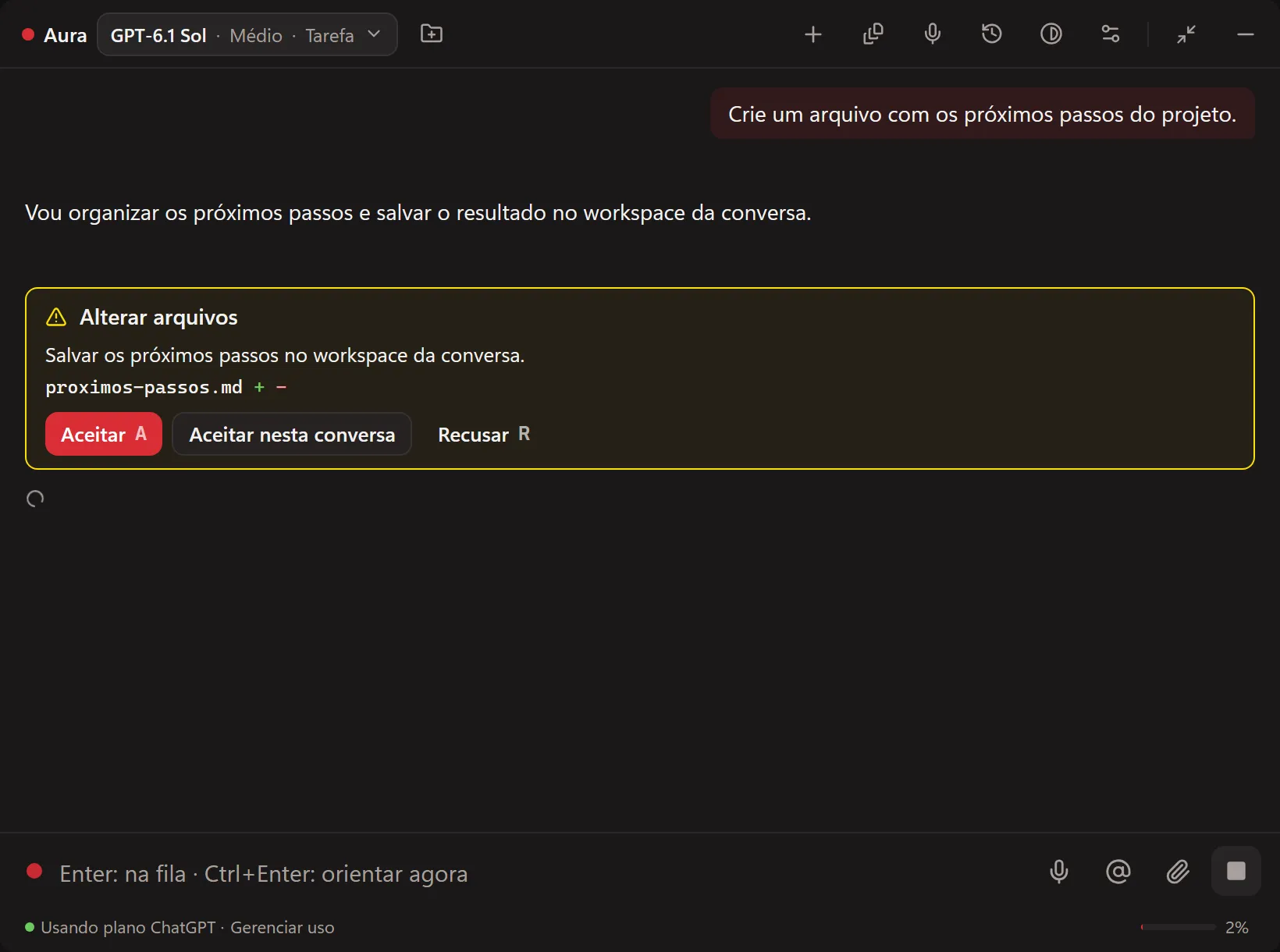Click the Aura red dot logo
This screenshot has width=1280, height=952.
coord(28,35)
